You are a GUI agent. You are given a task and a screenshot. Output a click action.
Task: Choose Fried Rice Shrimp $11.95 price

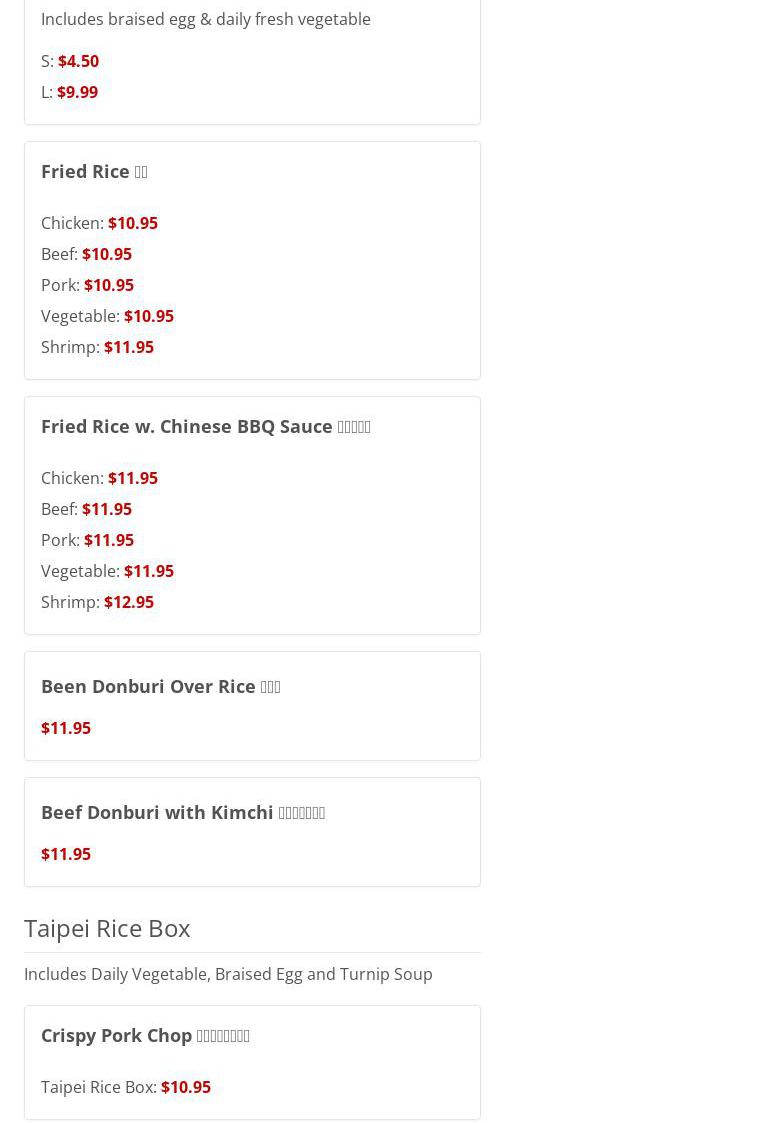click(128, 347)
